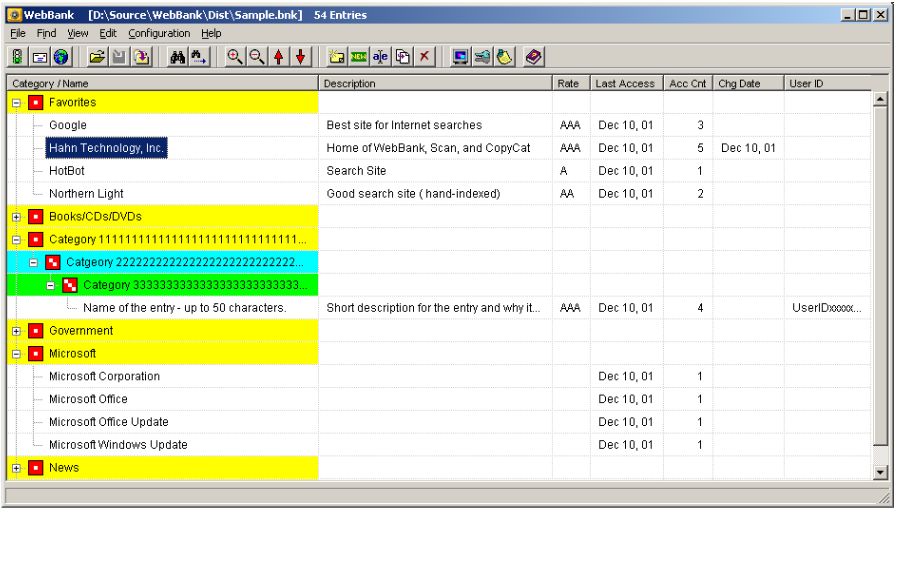The image size is (900, 563).
Task: Click the computer monitor toolbar icon
Action: coord(460,57)
